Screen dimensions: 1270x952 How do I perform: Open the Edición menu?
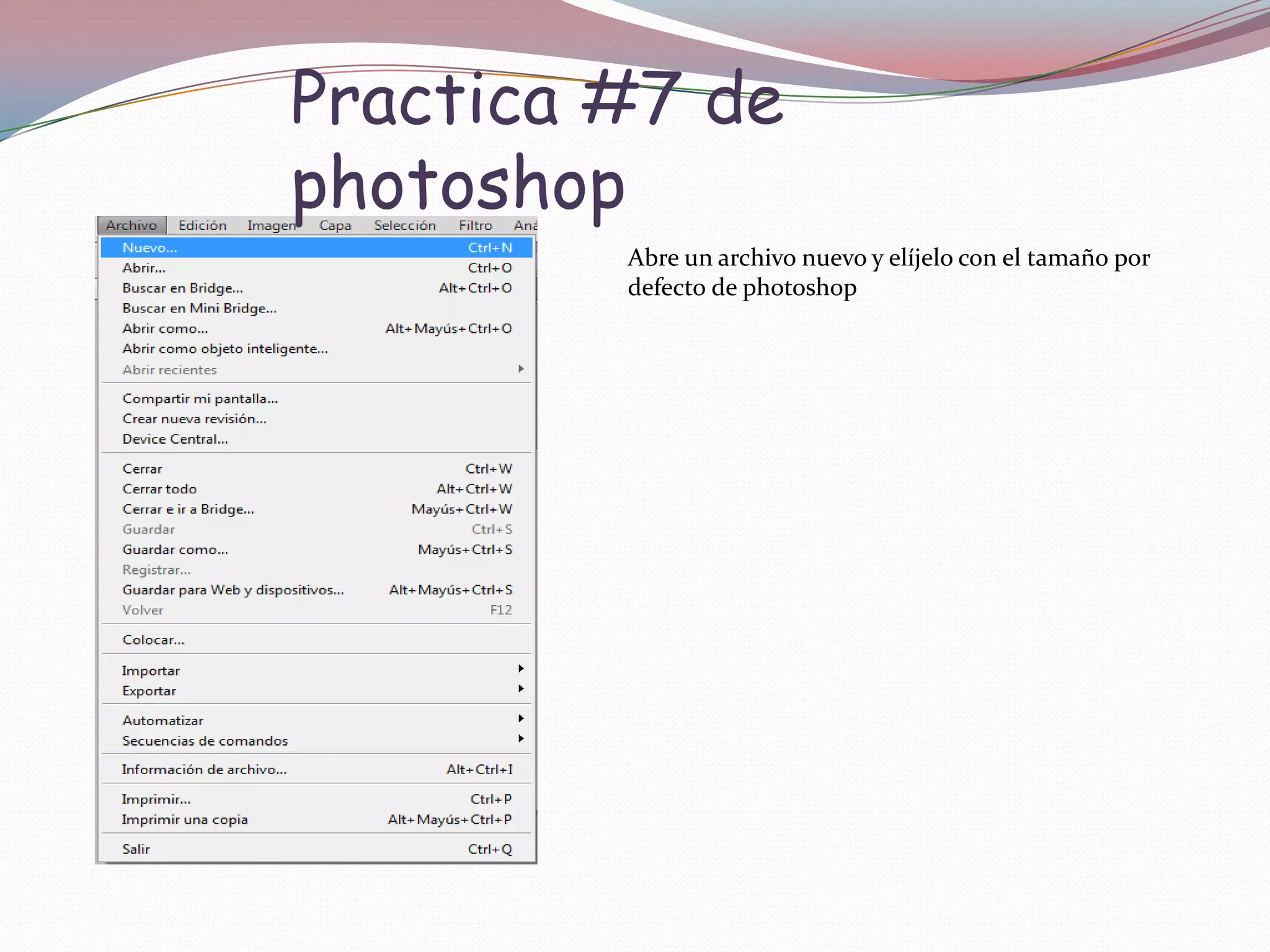(202, 226)
